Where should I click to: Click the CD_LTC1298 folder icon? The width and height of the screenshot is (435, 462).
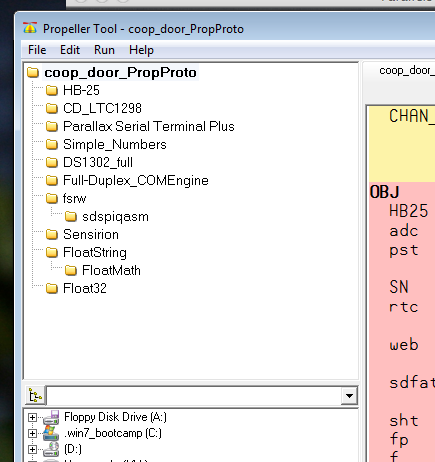pyautogui.click(x=52, y=108)
